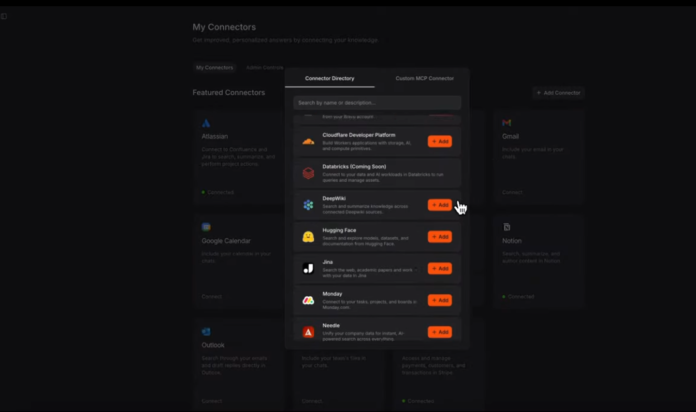Click the Hugging Face emoji icon

[x=308, y=237]
